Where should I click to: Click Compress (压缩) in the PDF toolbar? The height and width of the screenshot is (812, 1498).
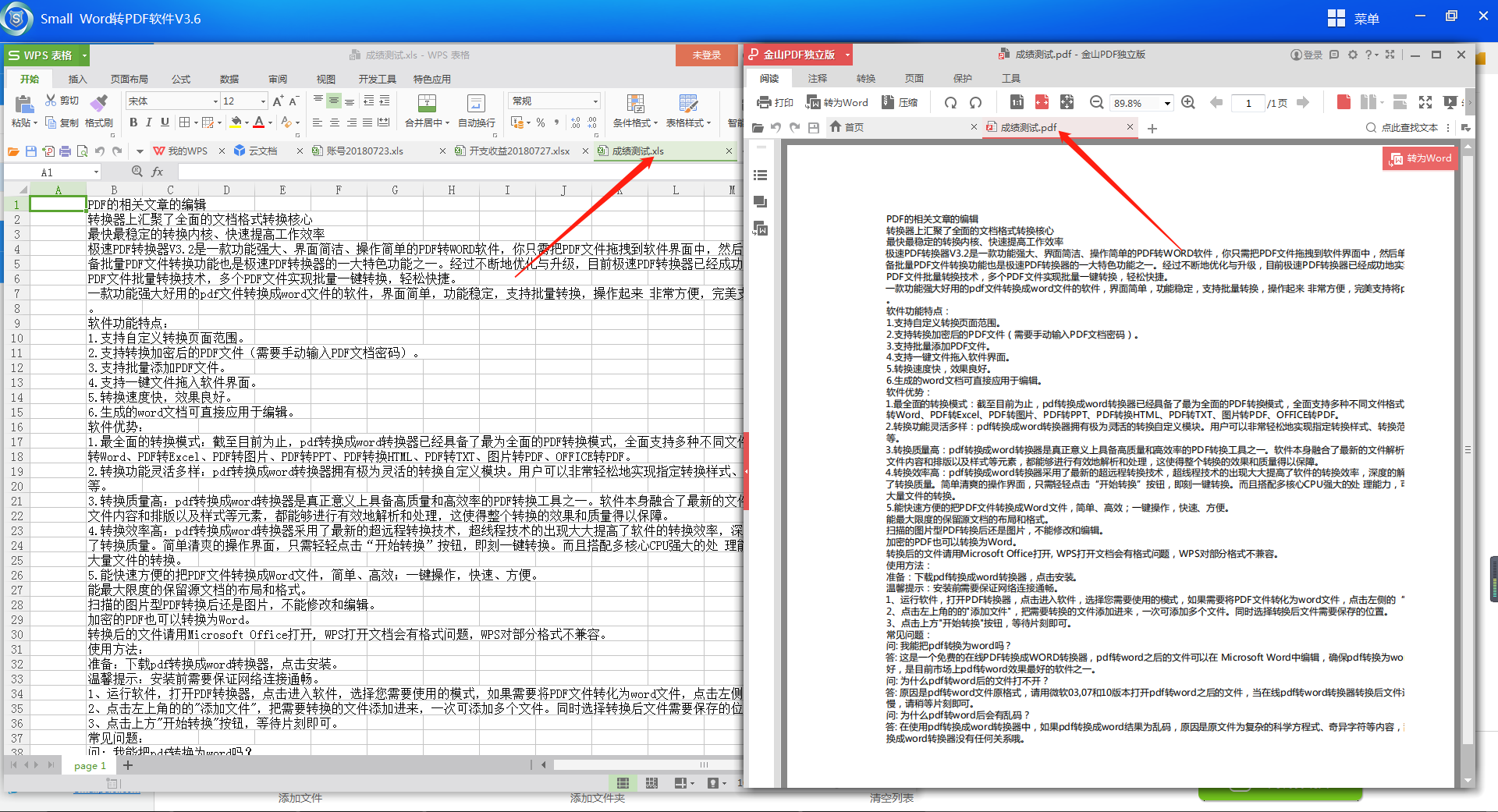tap(900, 102)
